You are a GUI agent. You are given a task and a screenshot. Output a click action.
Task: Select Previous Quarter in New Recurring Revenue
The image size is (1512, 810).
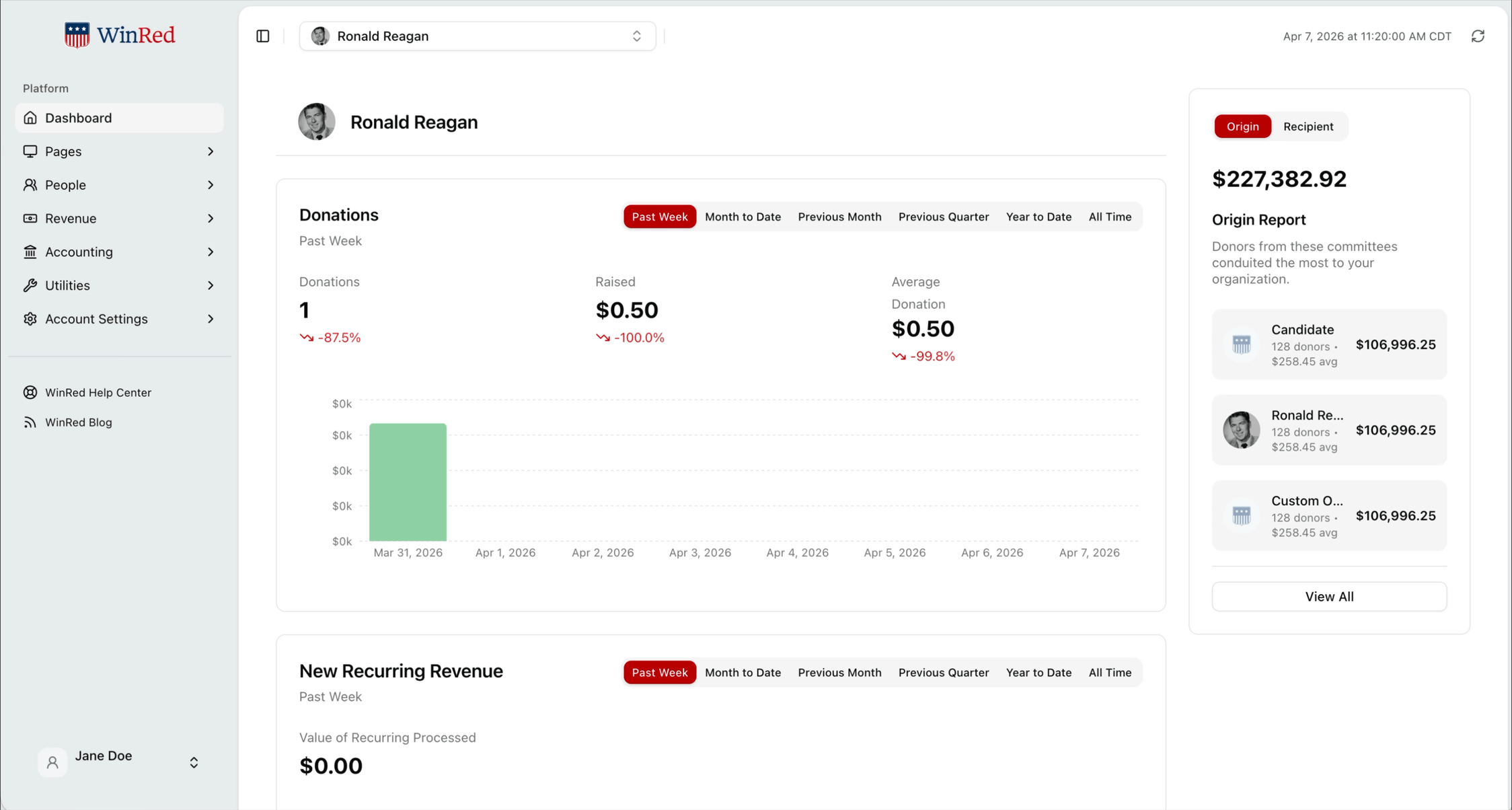tap(944, 673)
